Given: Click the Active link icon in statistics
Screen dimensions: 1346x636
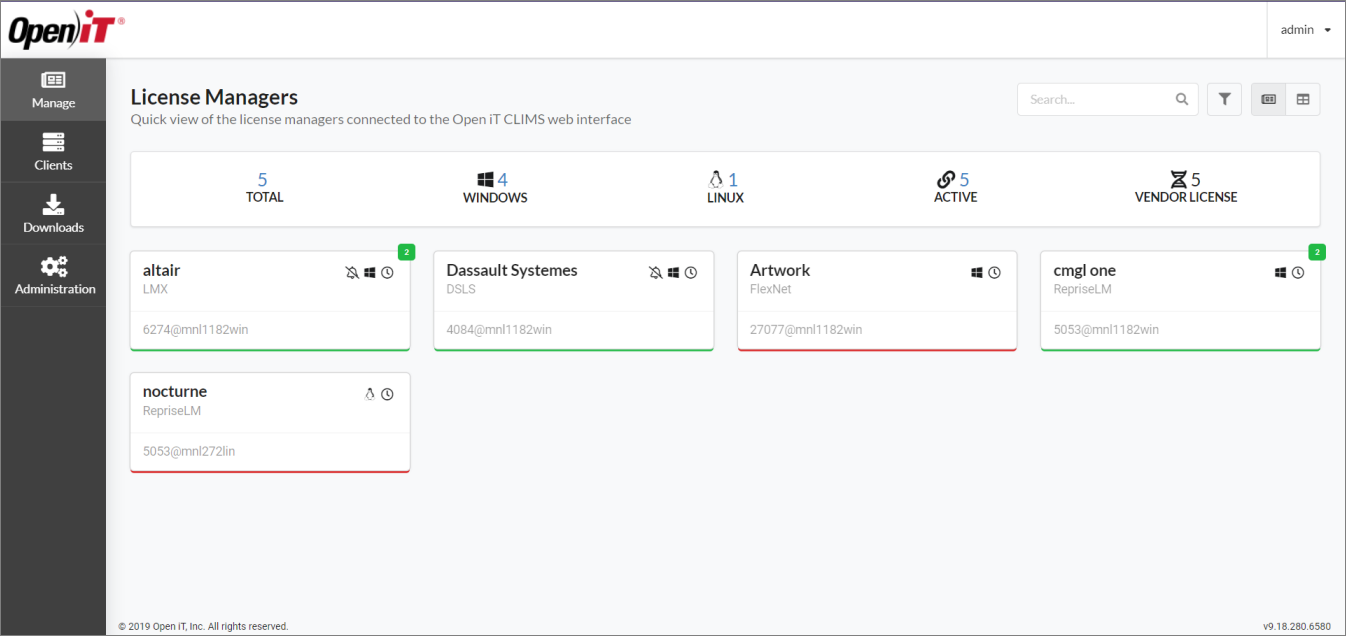Looking at the screenshot, I should [x=946, y=180].
